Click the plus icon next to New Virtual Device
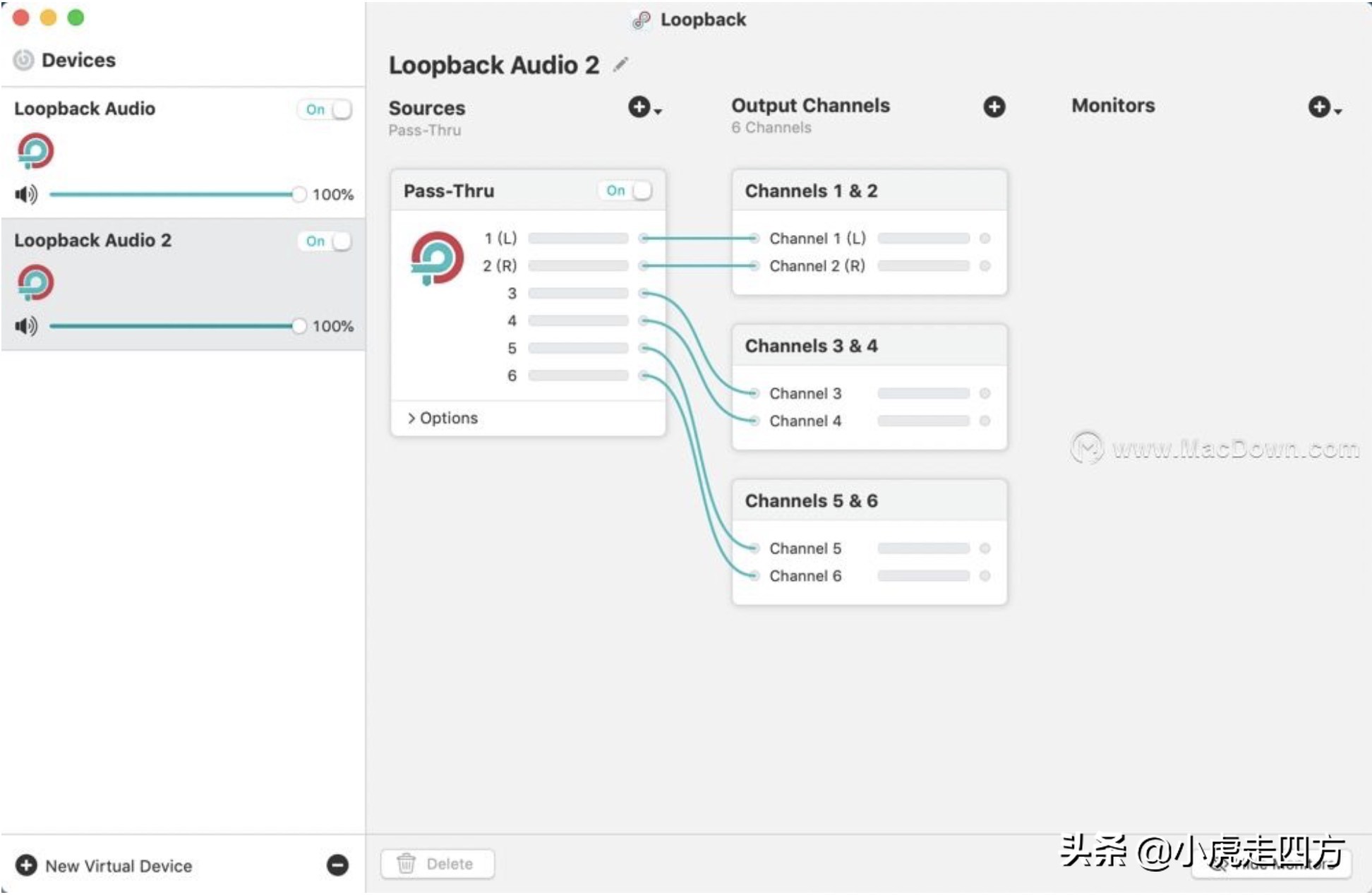The width and height of the screenshot is (1372, 895). (26, 865)
